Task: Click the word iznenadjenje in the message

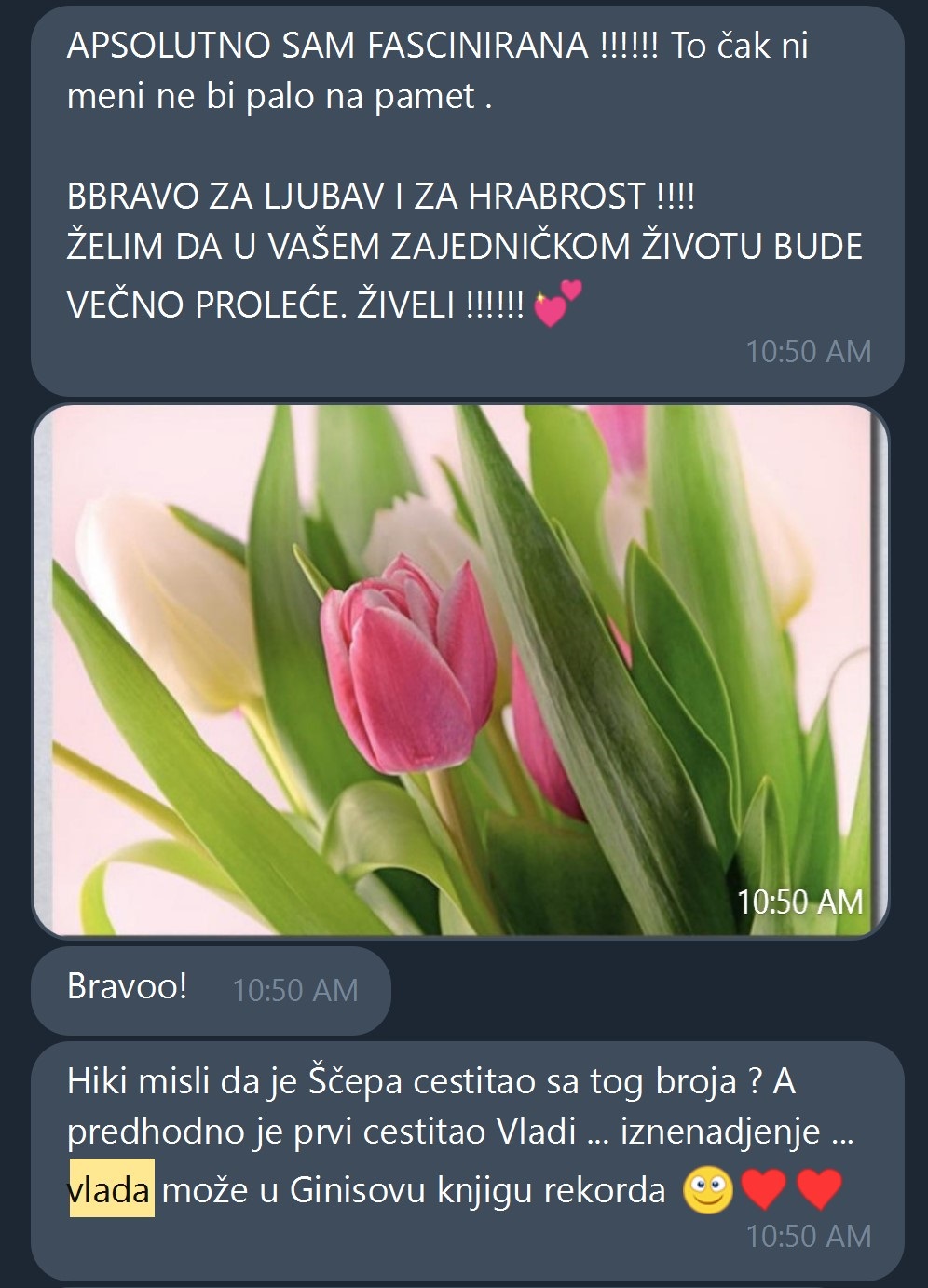Action: 720,1132
